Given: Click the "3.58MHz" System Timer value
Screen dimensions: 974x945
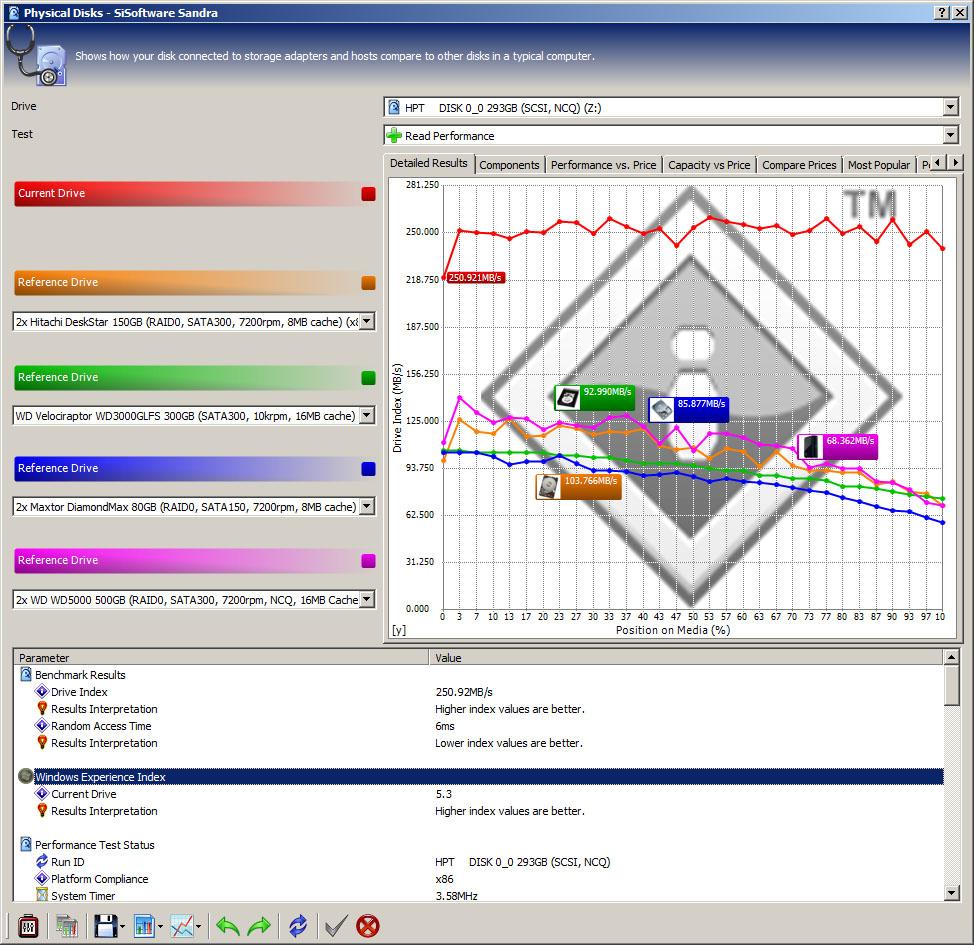Looking at the screenshot, I should pyautogui.click(x=457, y=896).
